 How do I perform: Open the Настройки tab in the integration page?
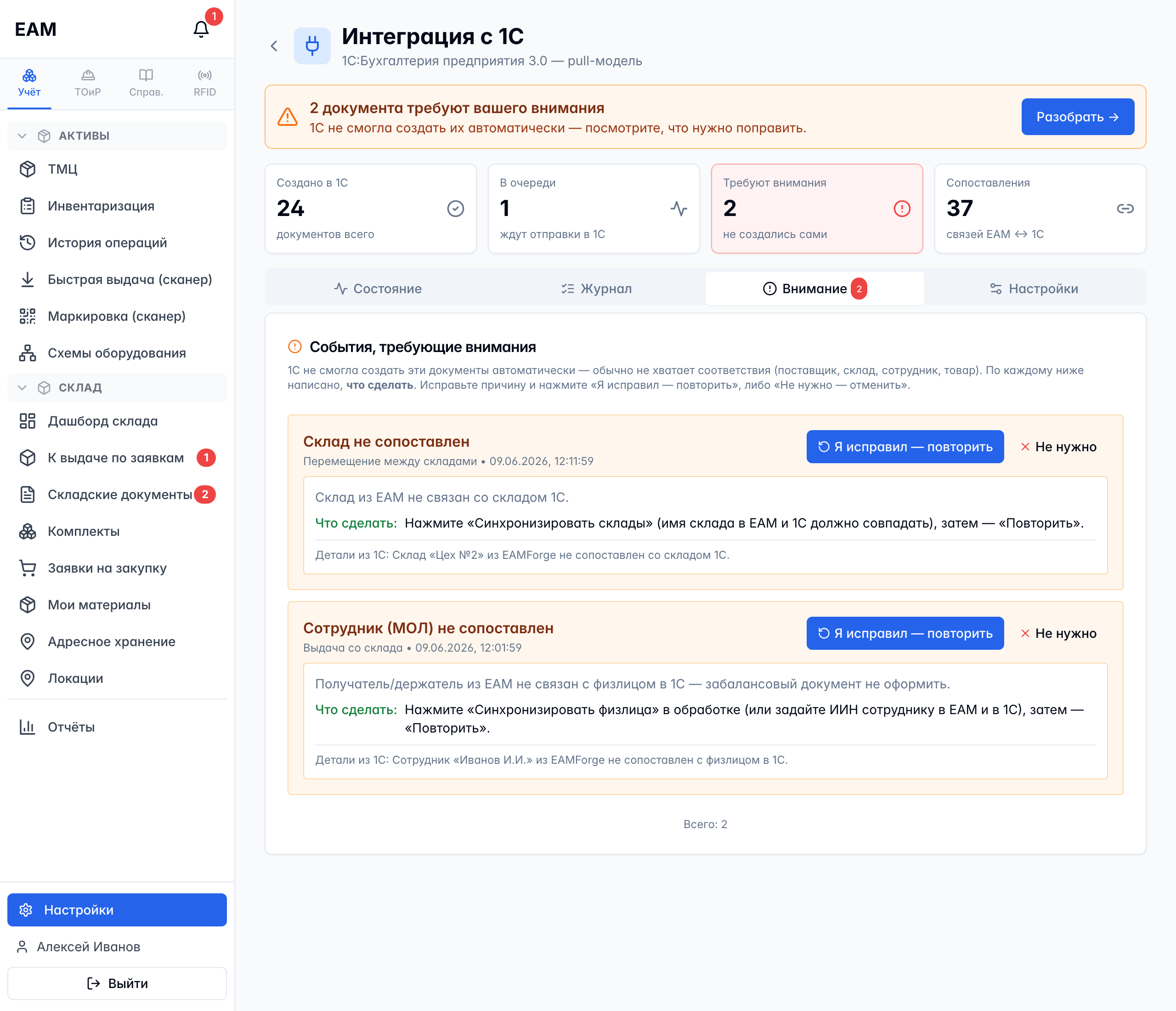[x=1034, y=289]
